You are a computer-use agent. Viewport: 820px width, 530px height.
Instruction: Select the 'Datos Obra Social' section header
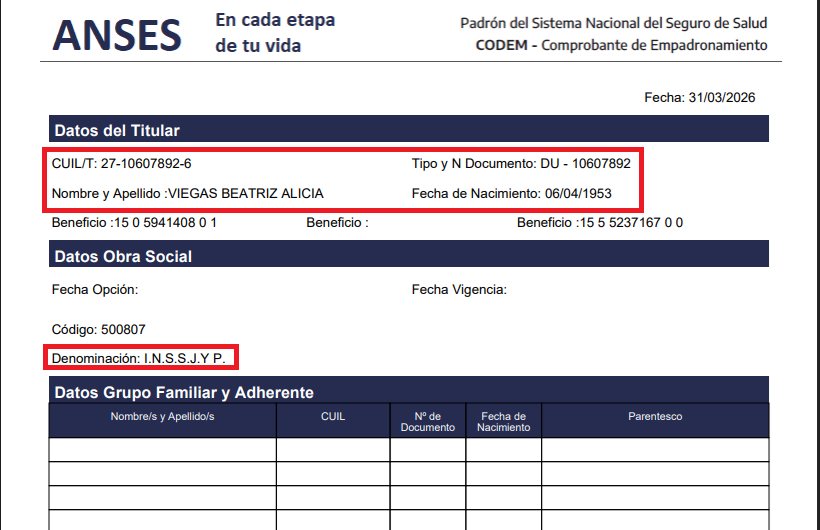coord(123,256)
